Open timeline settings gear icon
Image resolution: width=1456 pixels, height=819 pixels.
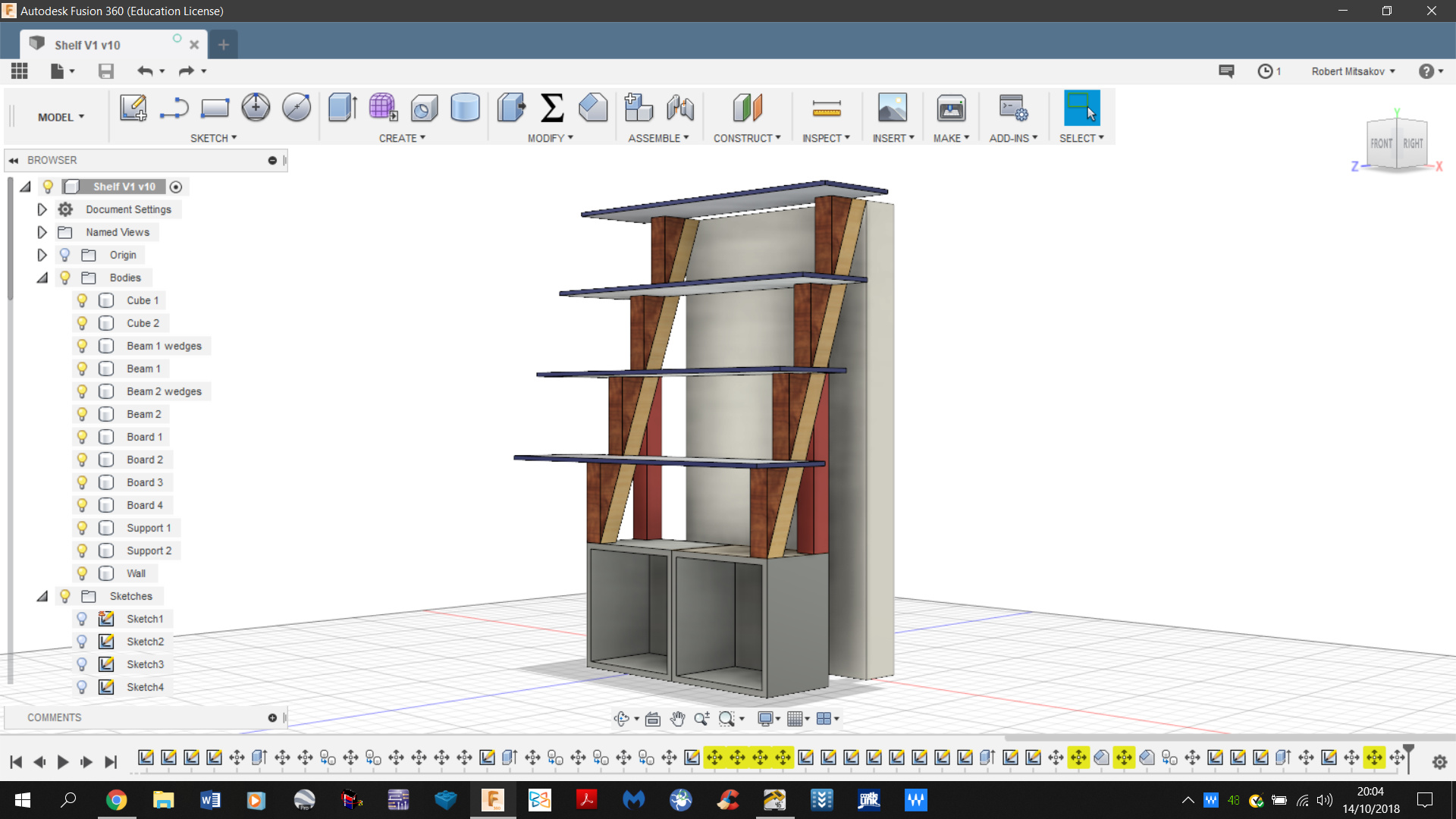click(1439, 762)
